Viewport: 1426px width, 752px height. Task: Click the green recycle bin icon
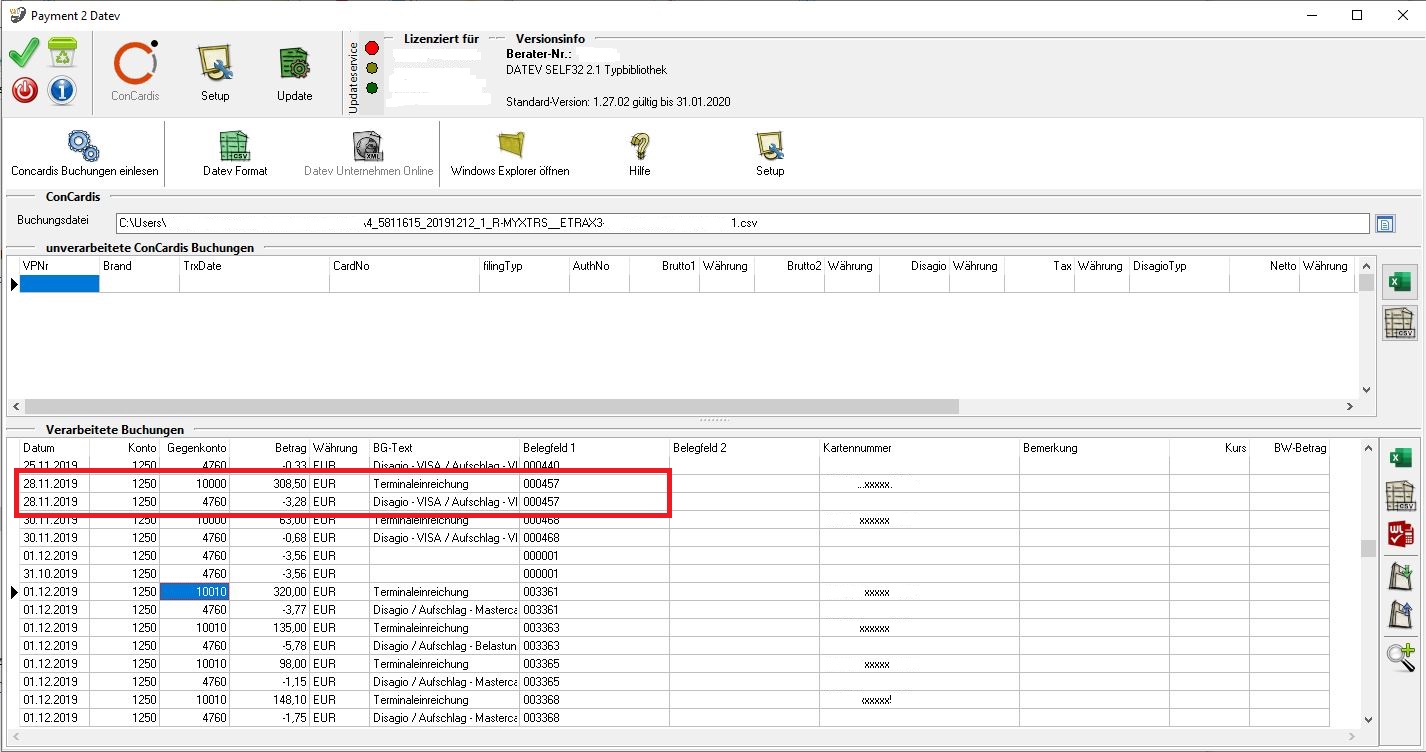(62, 53)
